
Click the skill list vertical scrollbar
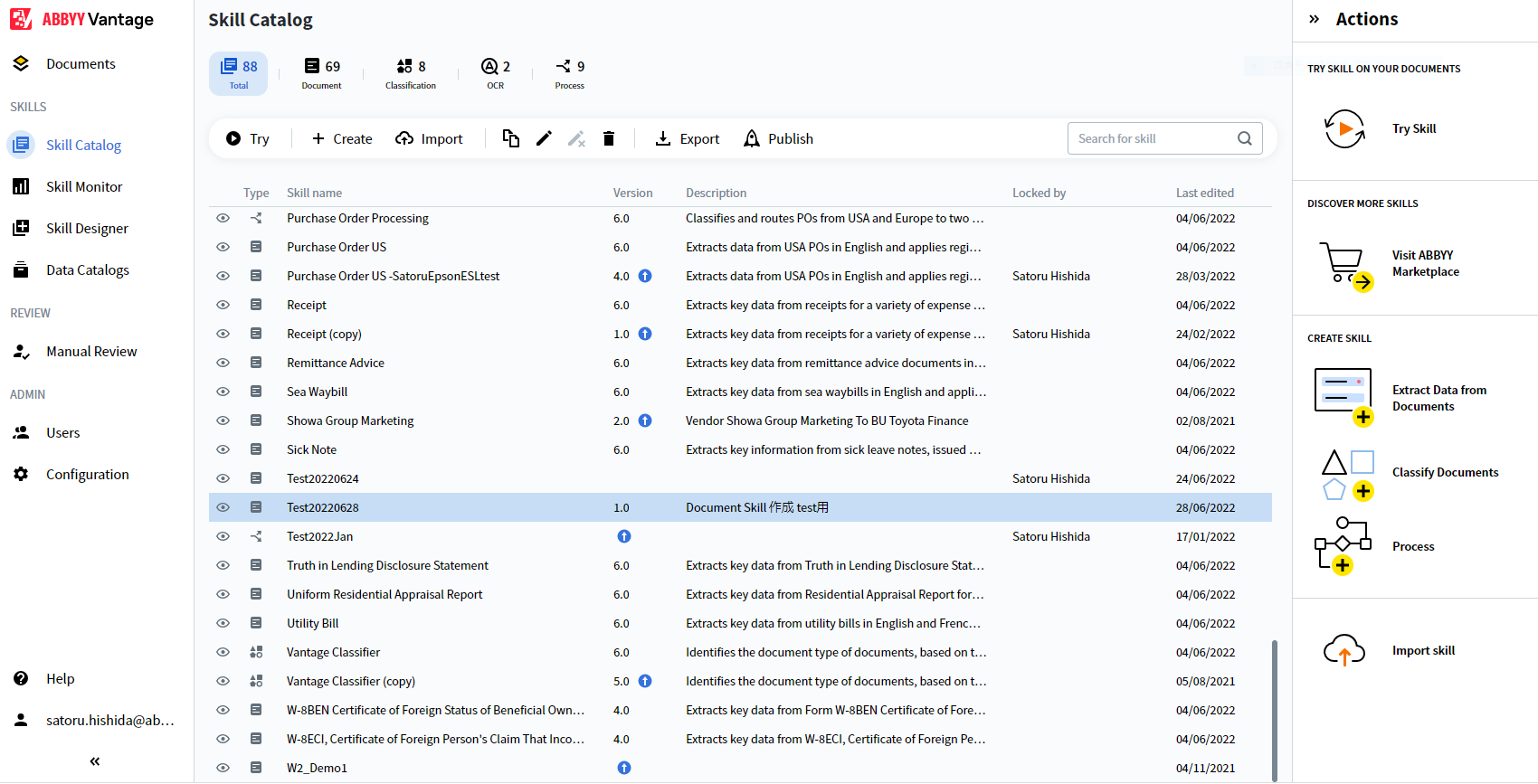1275,710
